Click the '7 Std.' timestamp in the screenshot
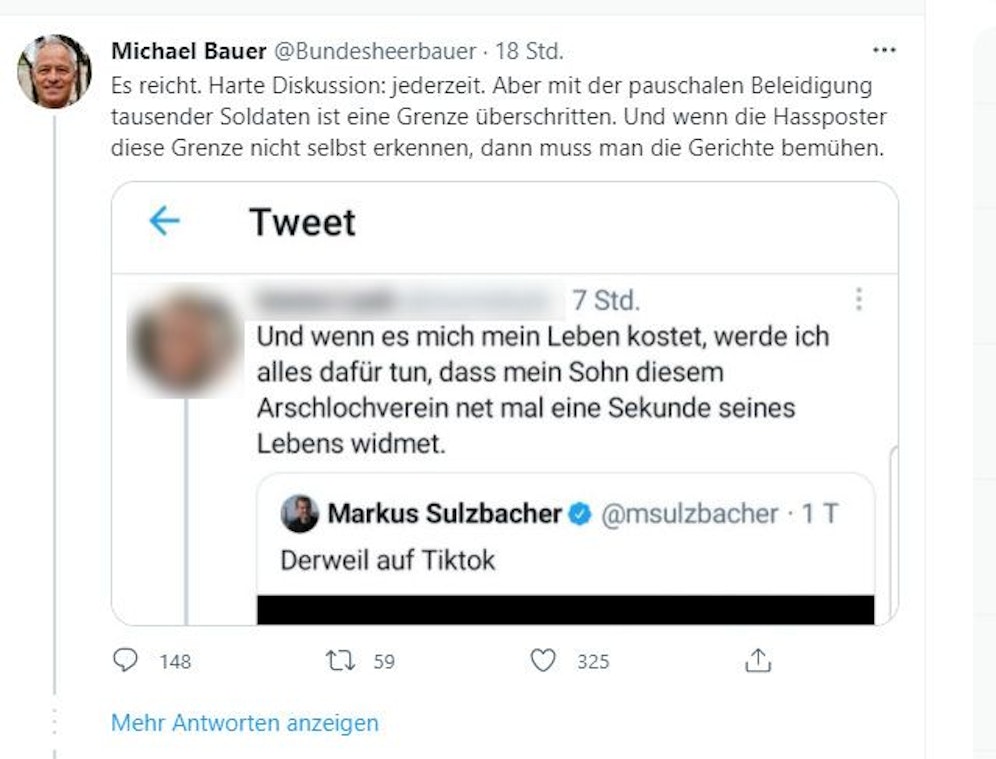Screen dimensions: 996x759 pos(606,300)
